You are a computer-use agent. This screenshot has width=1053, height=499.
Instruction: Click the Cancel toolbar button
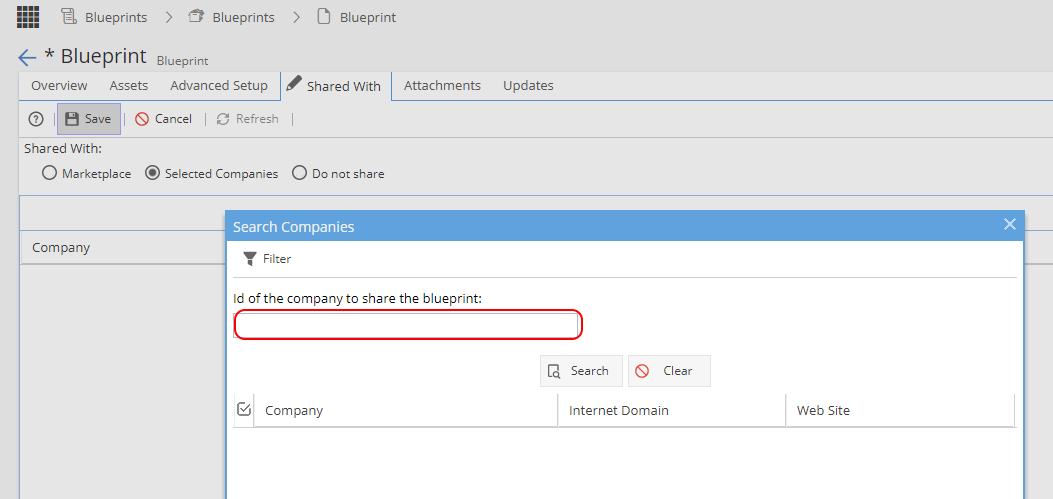163,119
